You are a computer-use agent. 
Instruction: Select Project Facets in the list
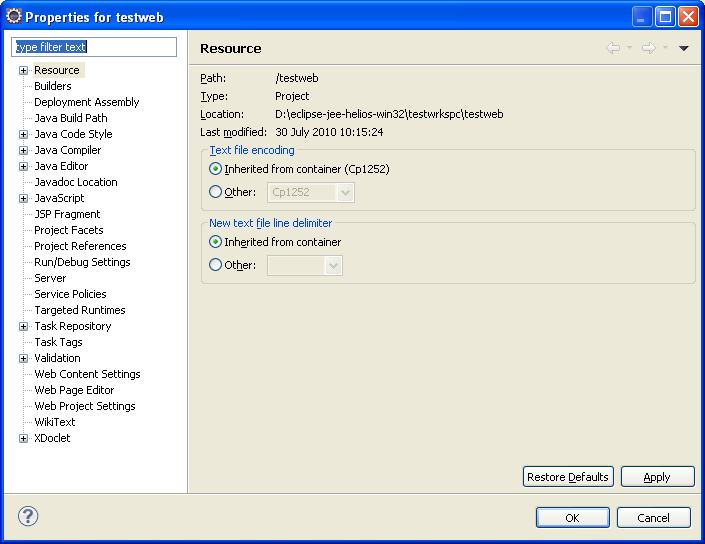tap(68, 230)
